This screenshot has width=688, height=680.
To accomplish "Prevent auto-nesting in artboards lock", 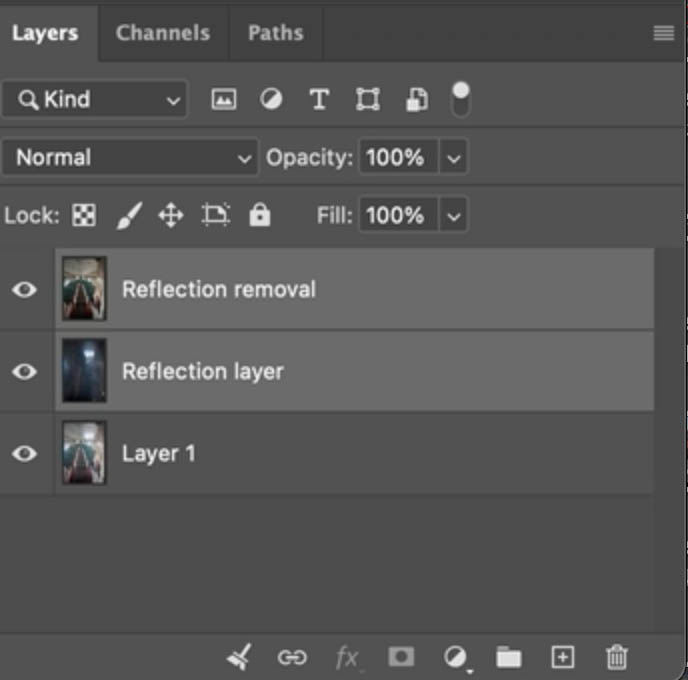I will [215, 215].
